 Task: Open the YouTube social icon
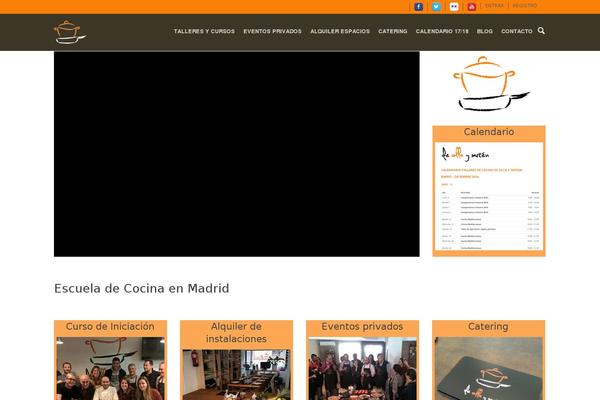tap(471, 7)
